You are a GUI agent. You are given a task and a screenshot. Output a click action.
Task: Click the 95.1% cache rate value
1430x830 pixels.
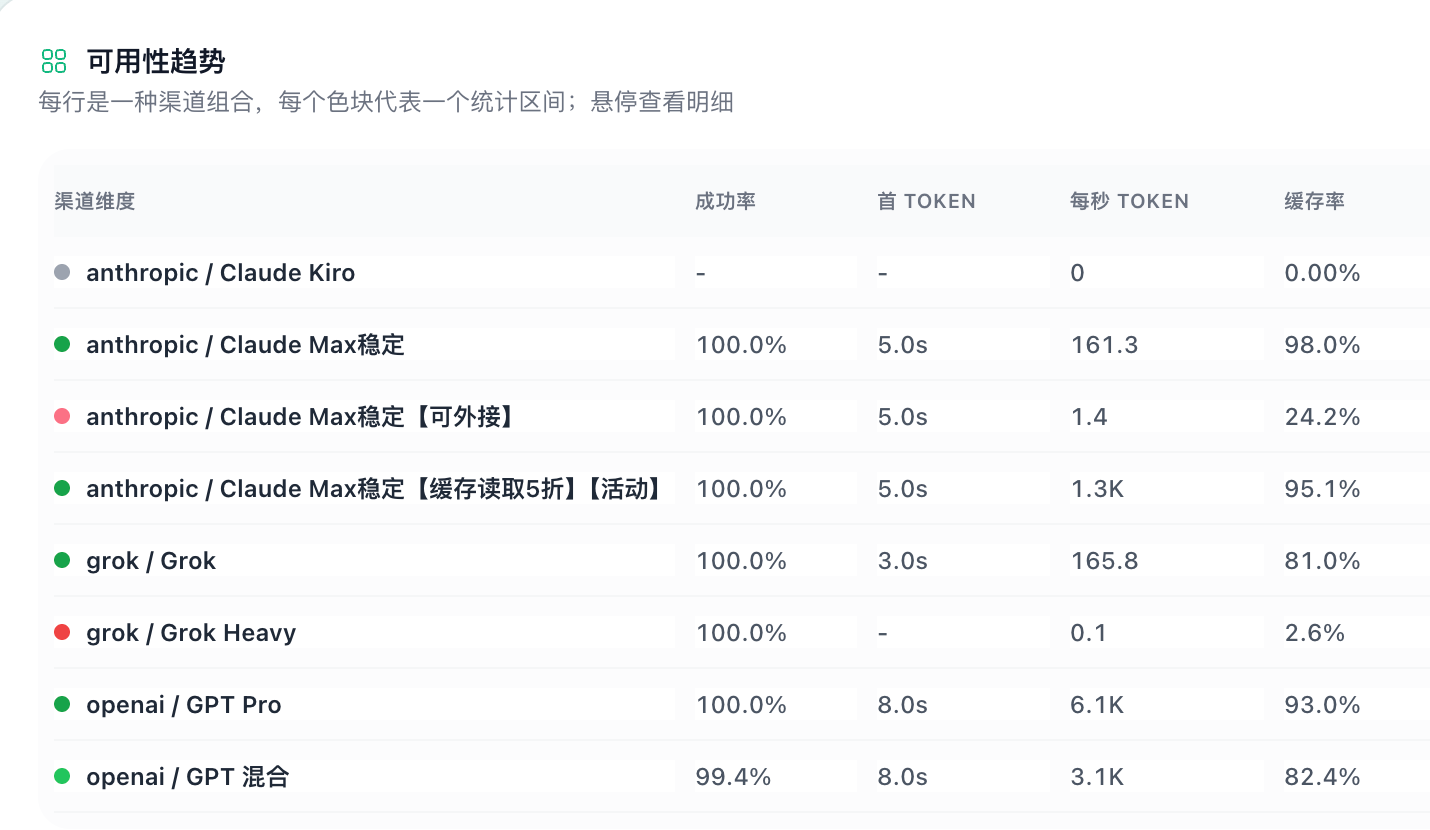tap(1323, 489)
